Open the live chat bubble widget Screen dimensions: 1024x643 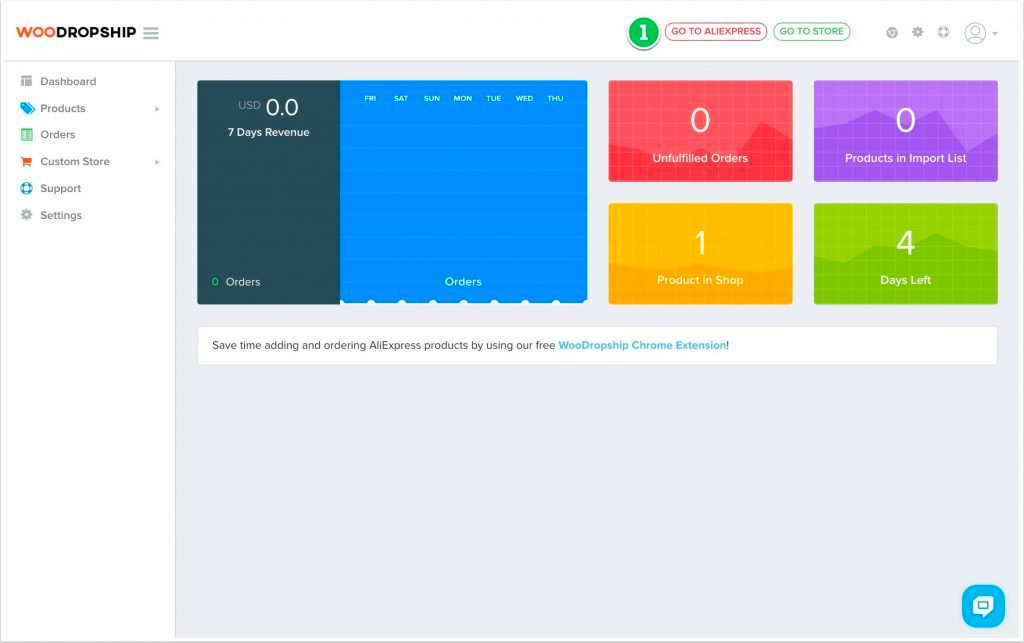[x=982, y=605]
